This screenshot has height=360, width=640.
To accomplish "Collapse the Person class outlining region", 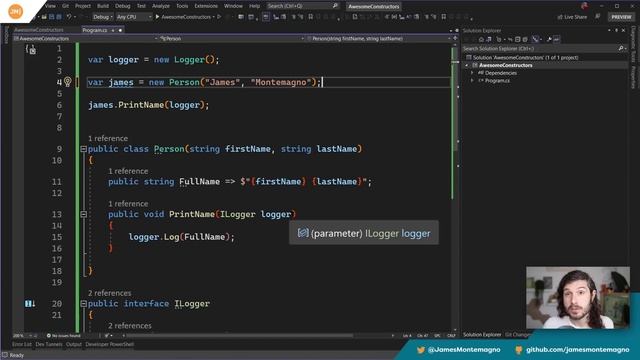I will (84, 149).
